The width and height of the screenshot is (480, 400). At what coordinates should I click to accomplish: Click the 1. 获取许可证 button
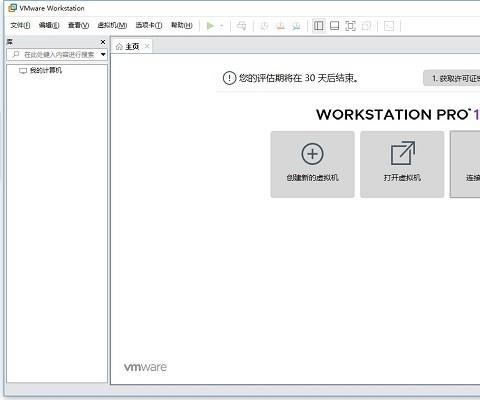coord(452,78)
